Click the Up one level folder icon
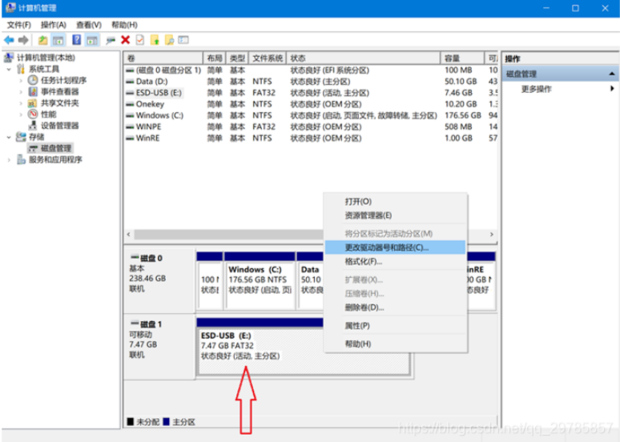This screenshot has width=620, height=442. [43, 40]
